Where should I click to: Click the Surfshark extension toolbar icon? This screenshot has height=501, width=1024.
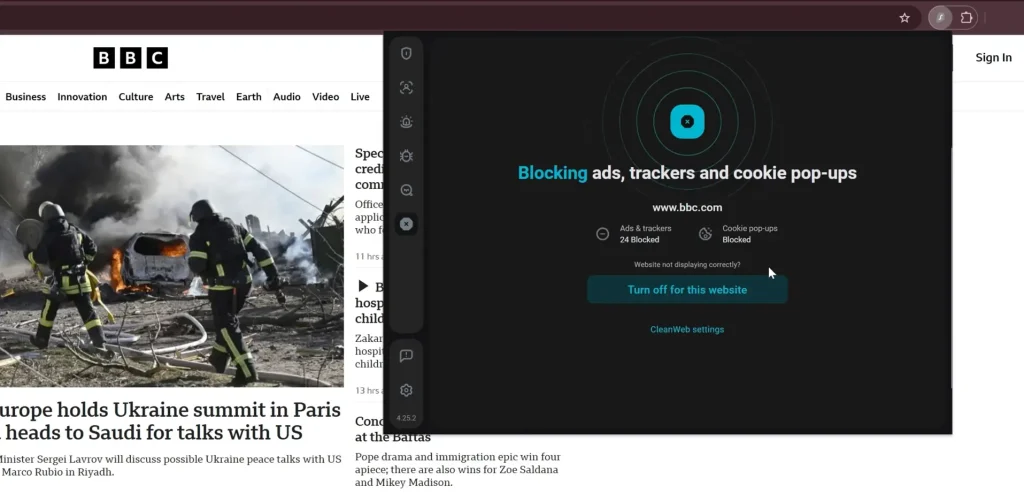point(940,18)
